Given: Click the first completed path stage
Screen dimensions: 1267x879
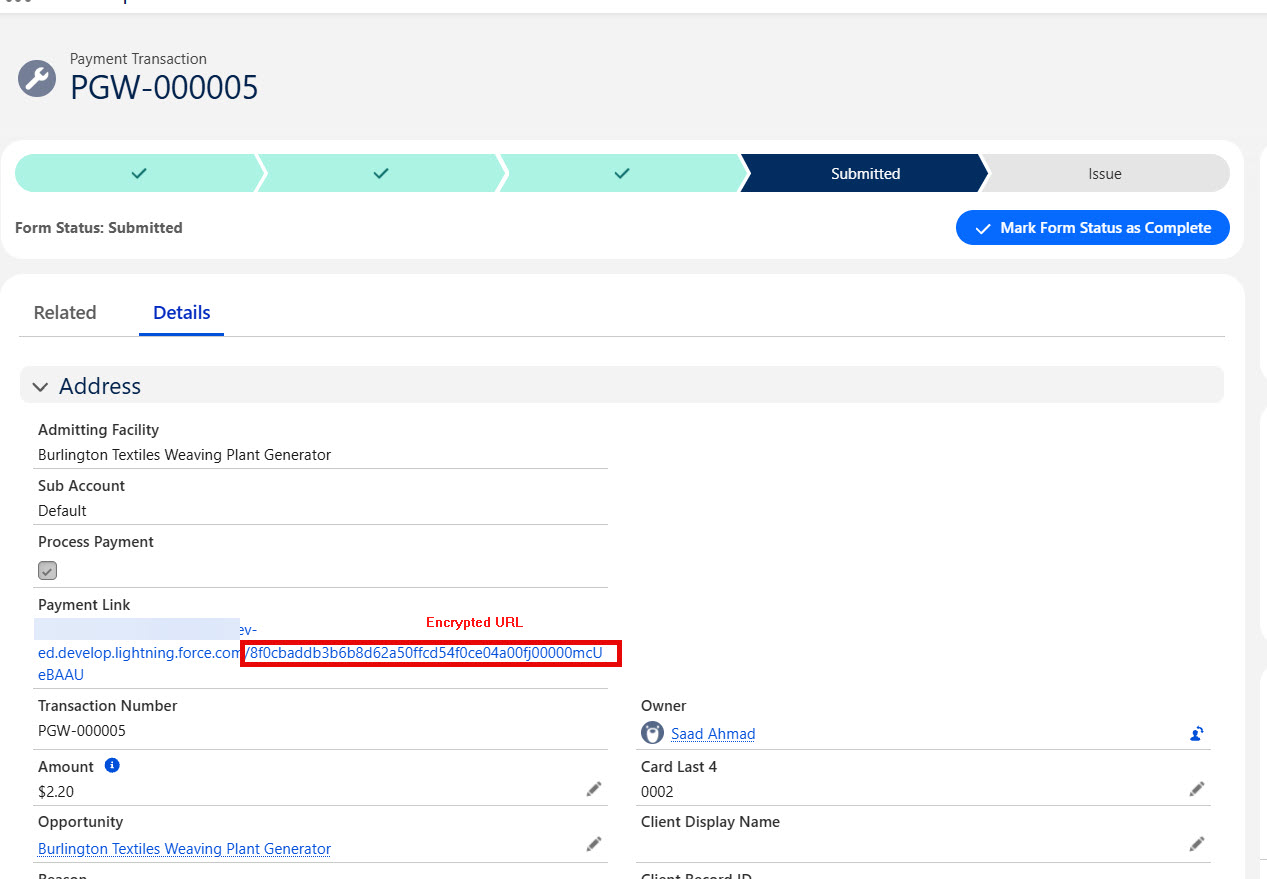Looking at the screenshot, I should (x=138, y=174).
